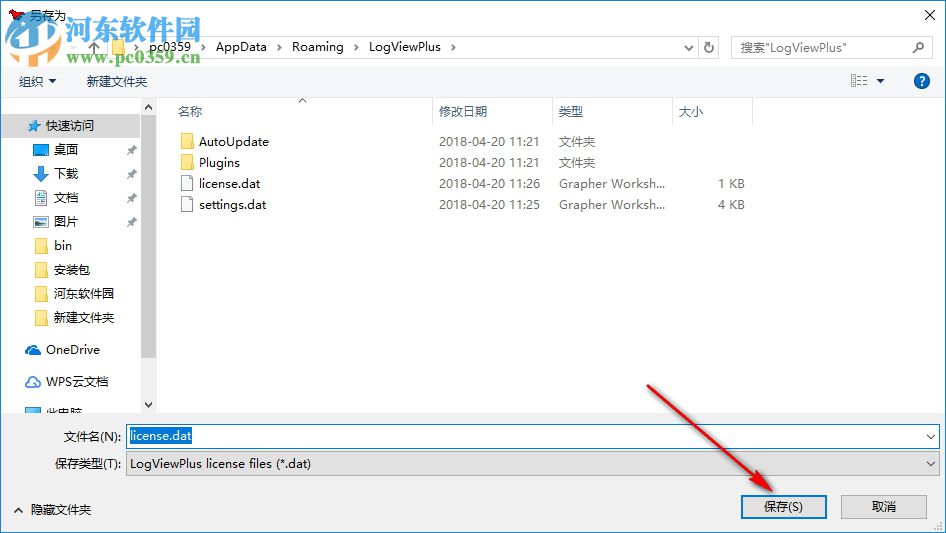This screenshot has width=946, height=533.
Task: Select WPS云文档 in the navigation pane
Action: click(77, 381)
